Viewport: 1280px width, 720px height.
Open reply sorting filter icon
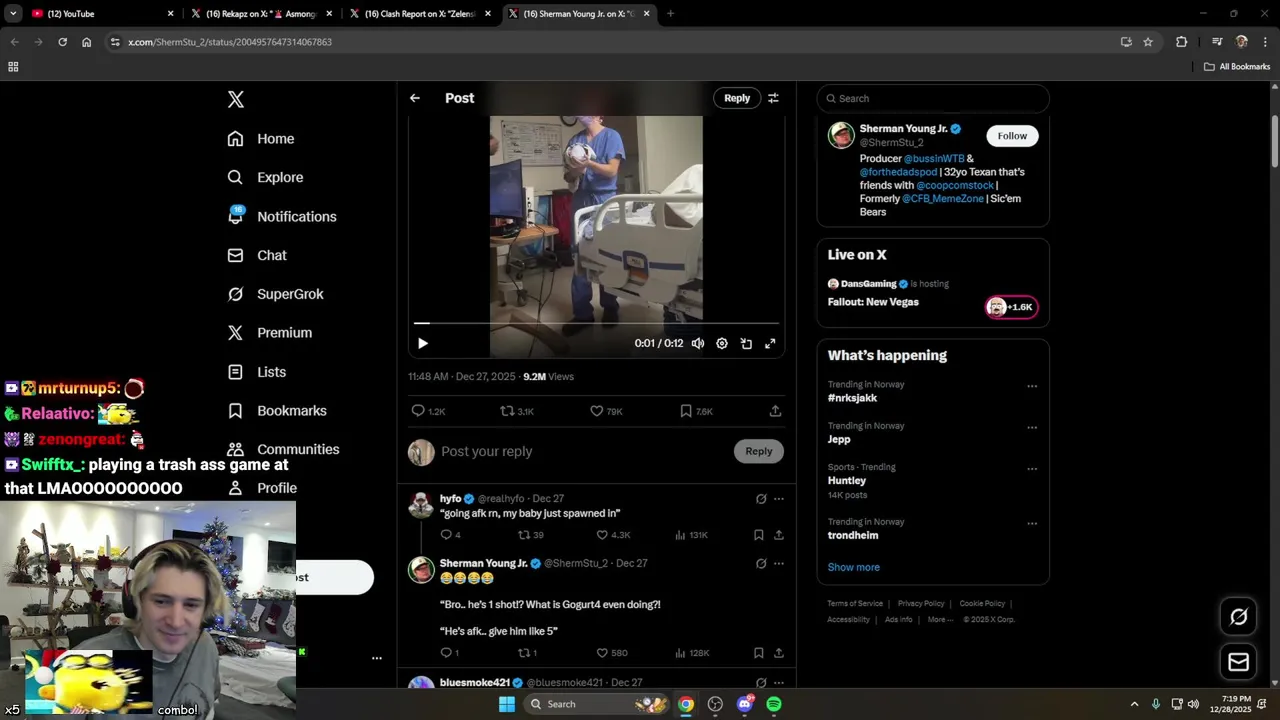click(773, 98)
